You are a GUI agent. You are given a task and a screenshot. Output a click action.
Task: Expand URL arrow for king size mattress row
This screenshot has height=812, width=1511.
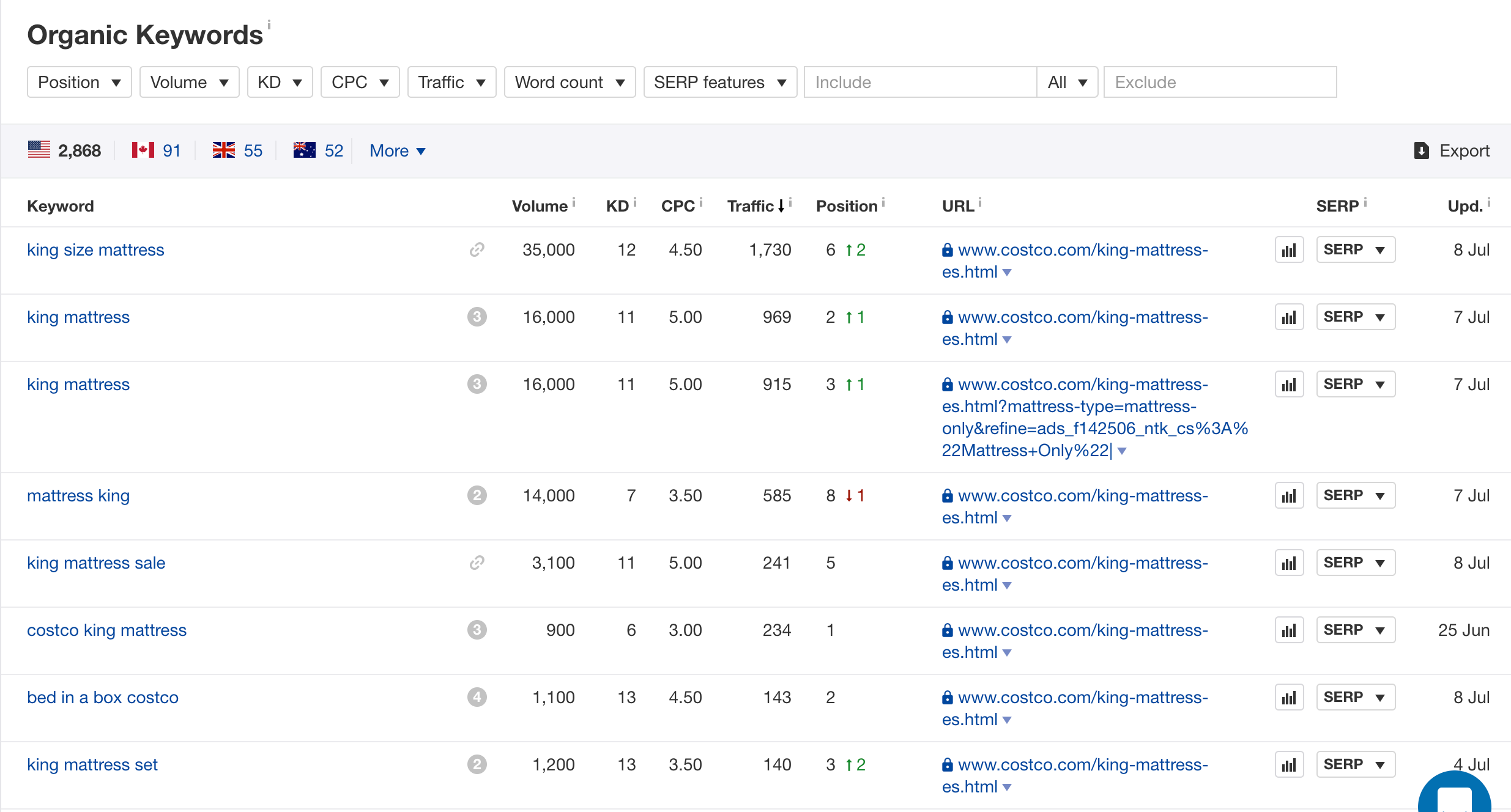coord(1007,273)
